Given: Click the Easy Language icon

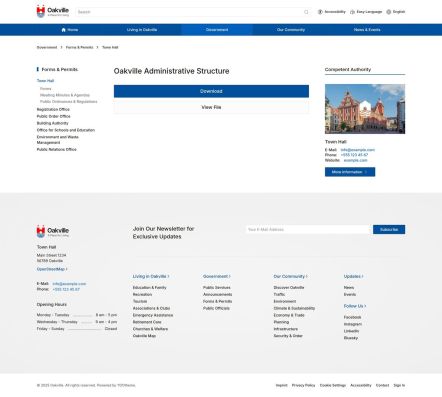Looking at the screenshot, I should coord(352,12).
